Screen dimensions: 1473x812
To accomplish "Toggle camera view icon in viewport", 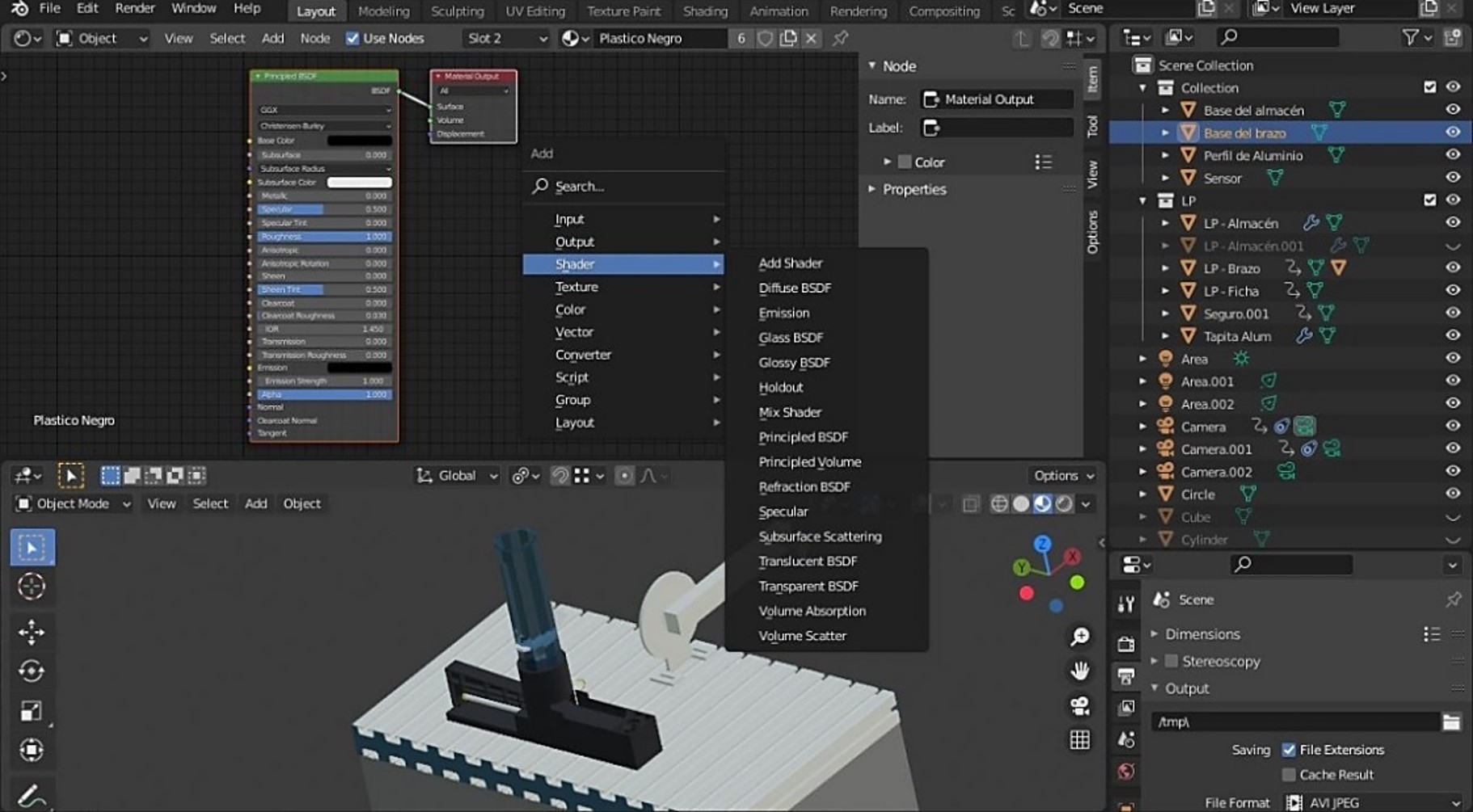I will pyautogui.click(x=1080, y=705).
